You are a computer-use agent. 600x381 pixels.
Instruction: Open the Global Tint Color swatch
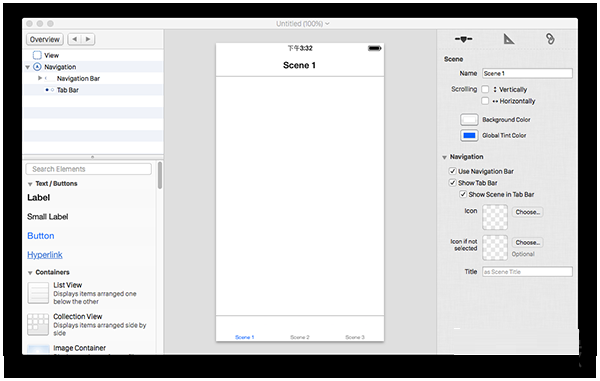pyautogui.click(x=469, y=135)
